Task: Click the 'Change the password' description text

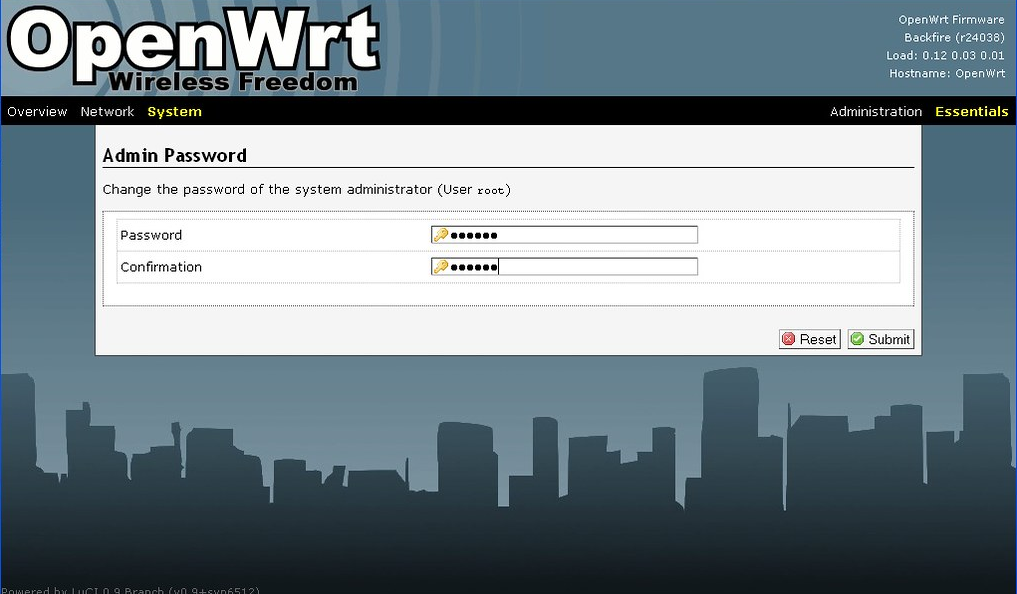Action: 307,189
